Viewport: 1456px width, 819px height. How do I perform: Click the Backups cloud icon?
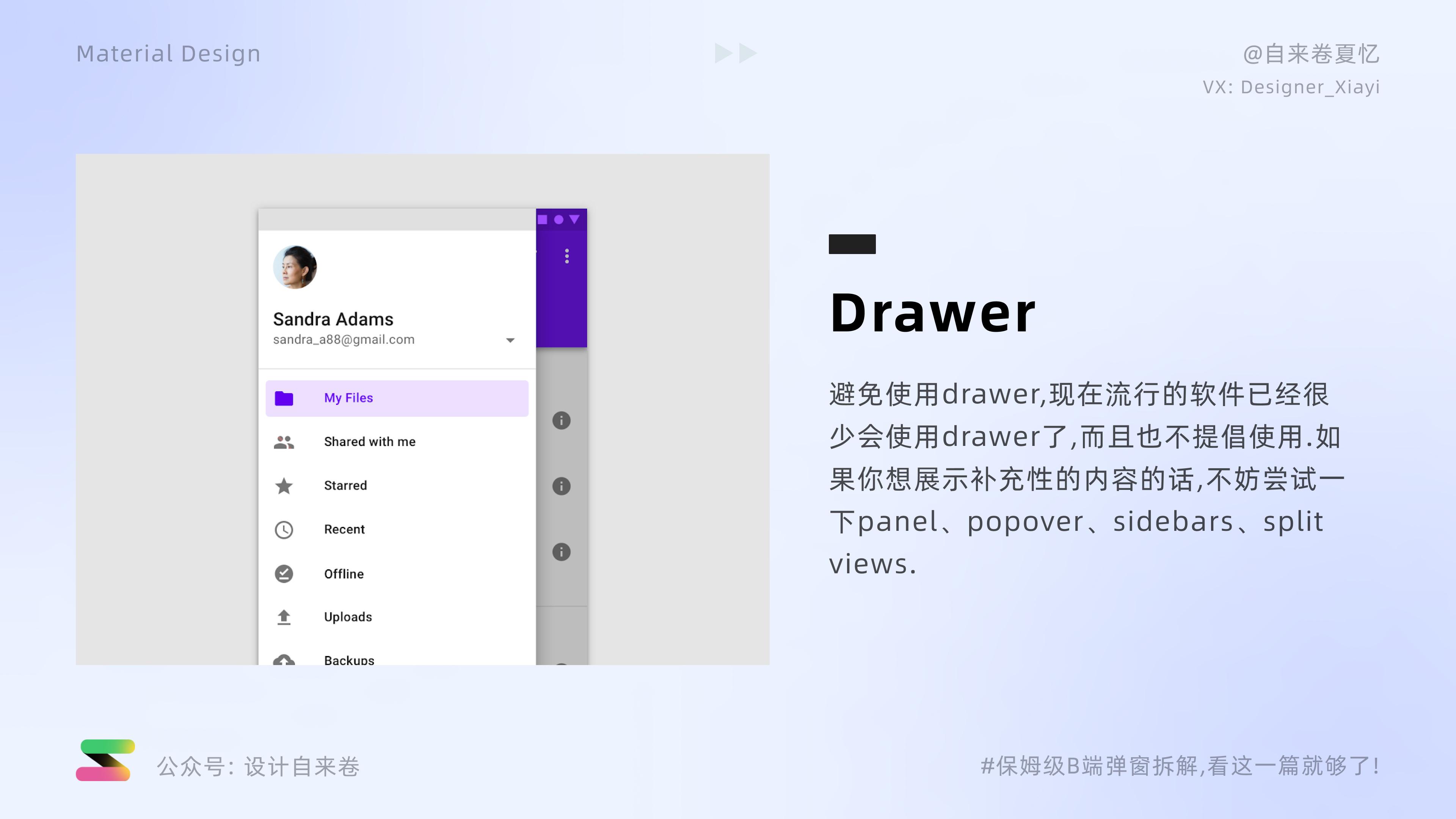[x=284, y=660]
